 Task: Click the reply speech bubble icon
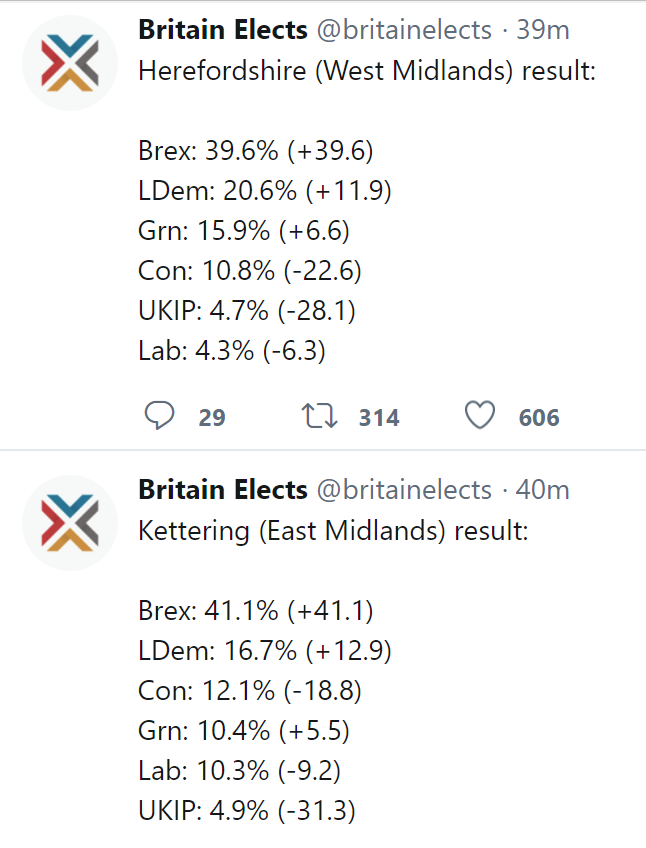tap(159, 415)
